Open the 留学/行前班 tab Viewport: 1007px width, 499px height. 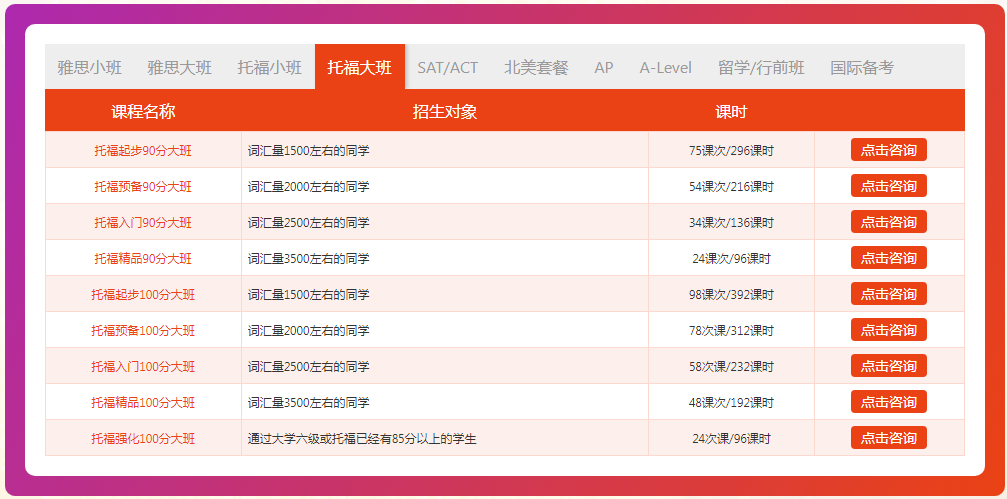point(761,67)
